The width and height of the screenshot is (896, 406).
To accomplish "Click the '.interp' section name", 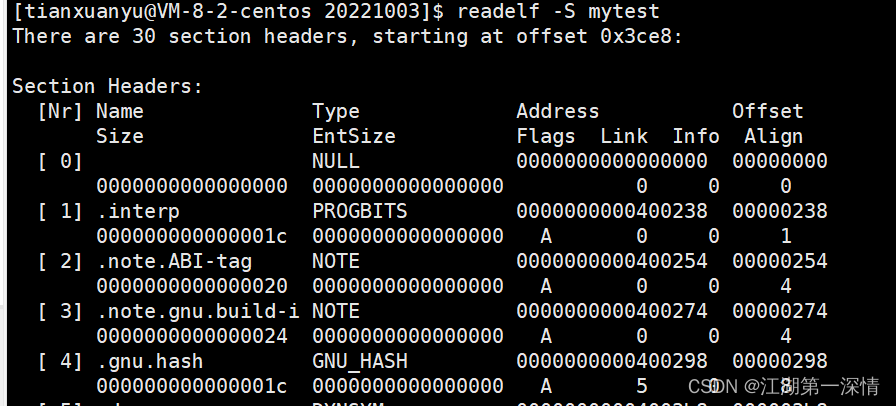I will tap(138, 212).
